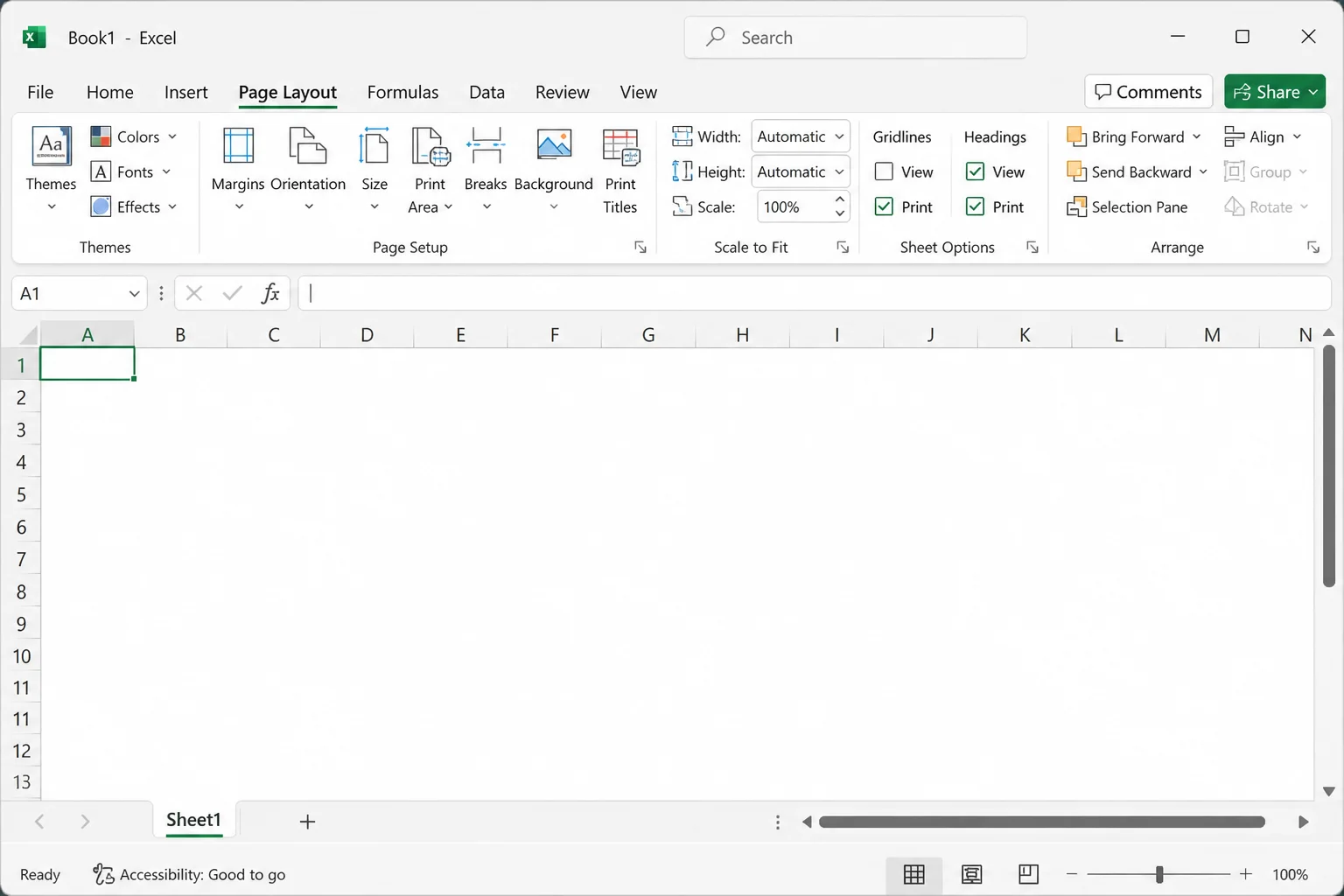1344x896 pixels.
Task: Uncheck Headings View checkbox
Action: click(975, 171)
